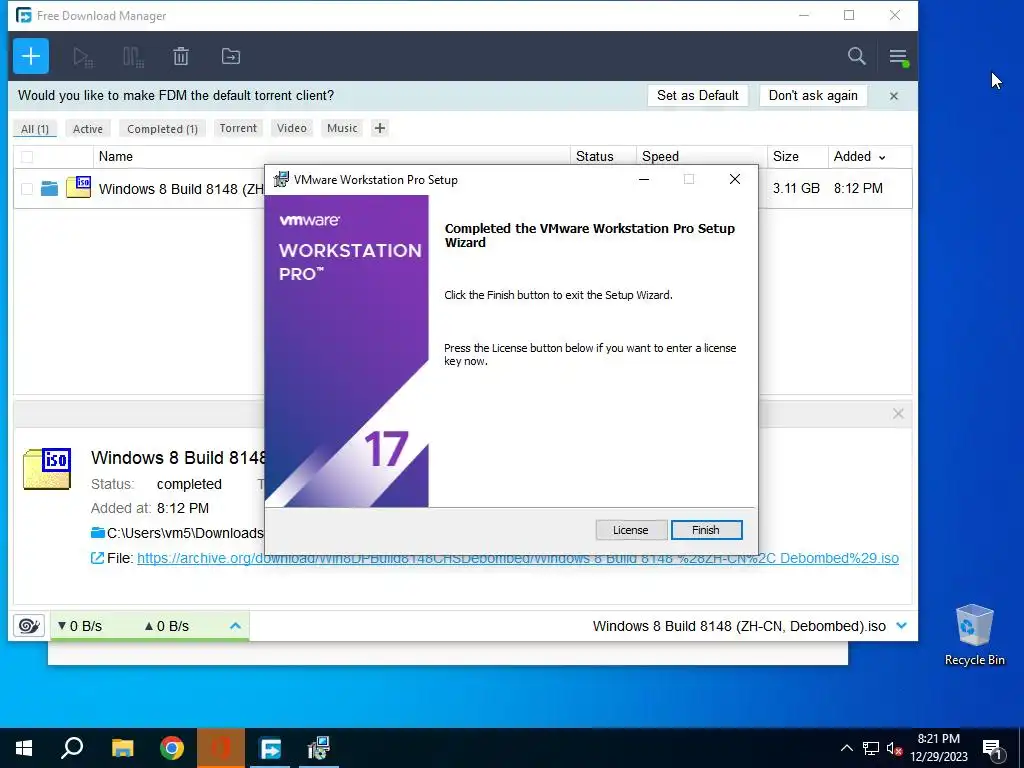Open the FDM hamburger menu

(x=899, y=57)
